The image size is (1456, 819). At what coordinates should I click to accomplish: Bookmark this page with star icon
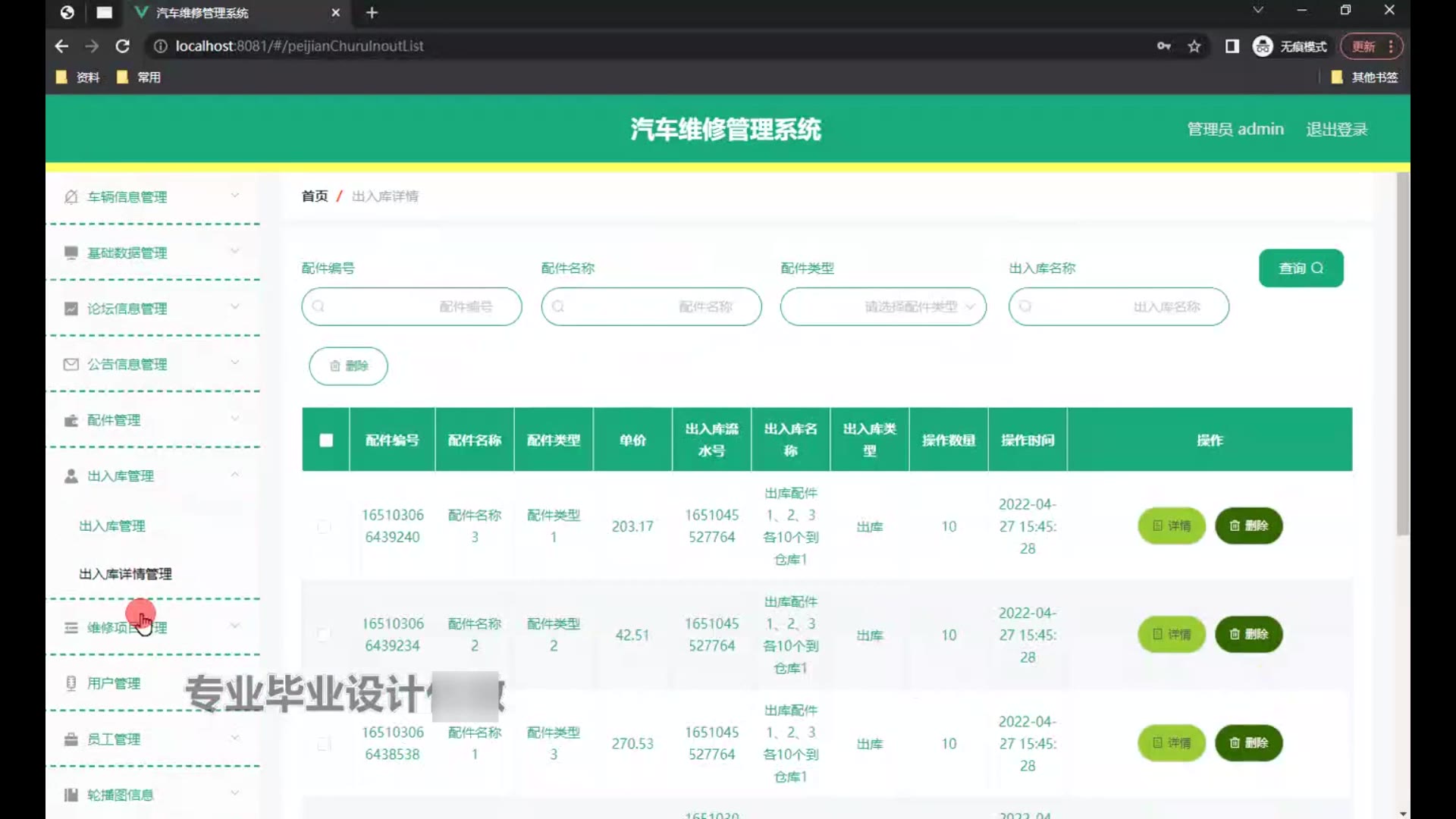click(1194, 46)
